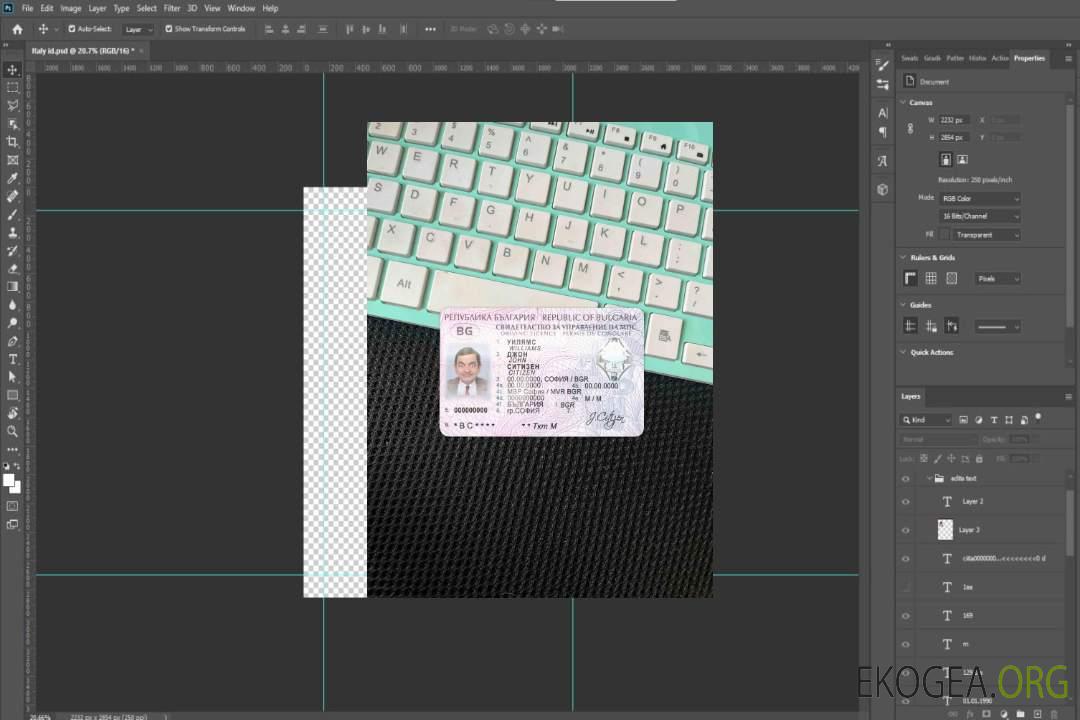Click the link width and height icon
The height and width of the screenshot is (720, 1080).
point(910,129)
